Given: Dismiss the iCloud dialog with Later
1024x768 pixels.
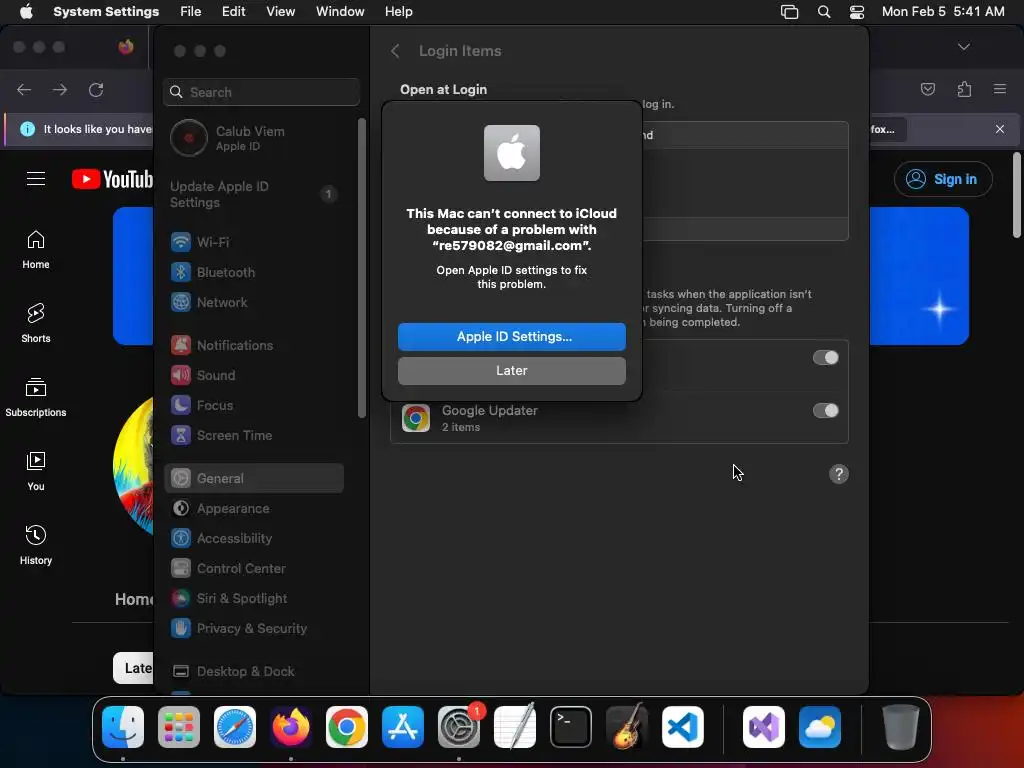Looking at the screenshot, I should point(511,370).
